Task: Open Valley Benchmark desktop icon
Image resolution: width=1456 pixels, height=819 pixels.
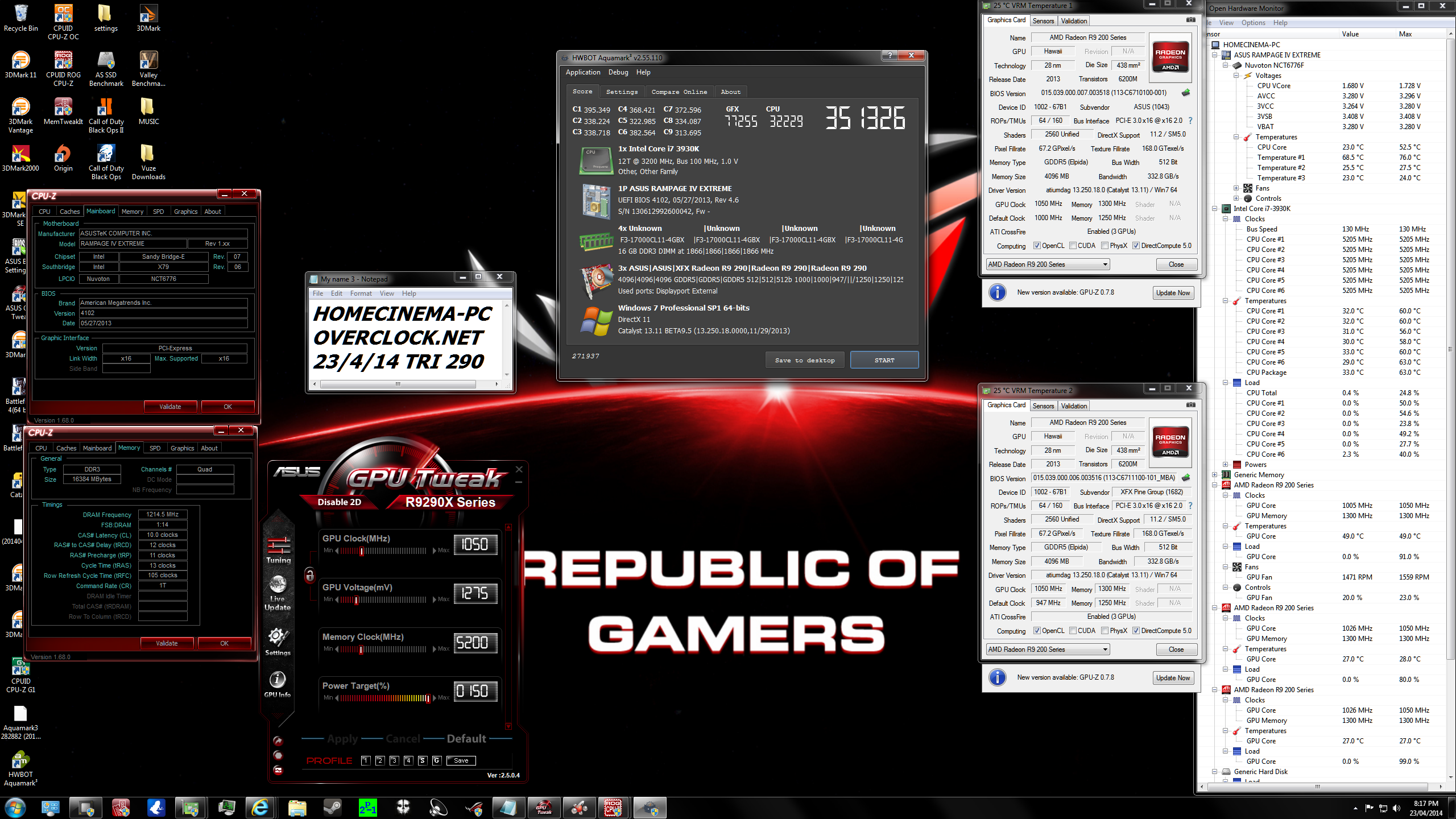Action: 148,69
